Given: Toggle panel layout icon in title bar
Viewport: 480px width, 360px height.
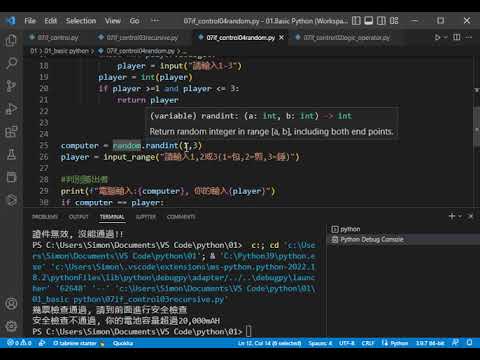Looking at the screenshot, I should click(x=369, y=21).
